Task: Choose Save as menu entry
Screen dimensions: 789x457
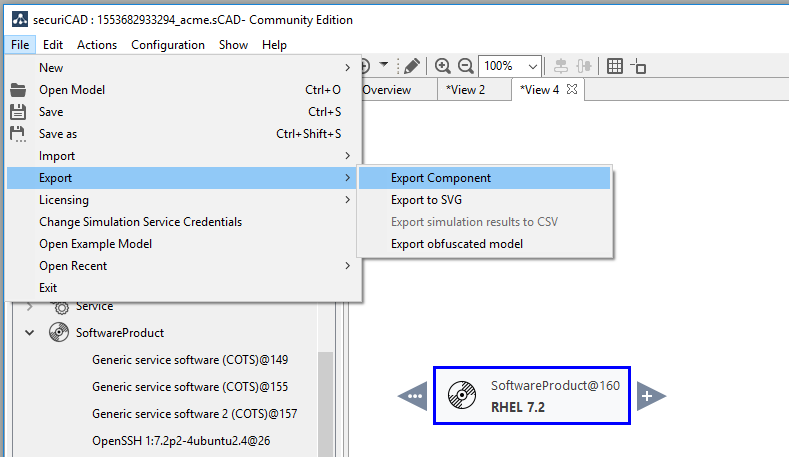Action: coord(183,134)
